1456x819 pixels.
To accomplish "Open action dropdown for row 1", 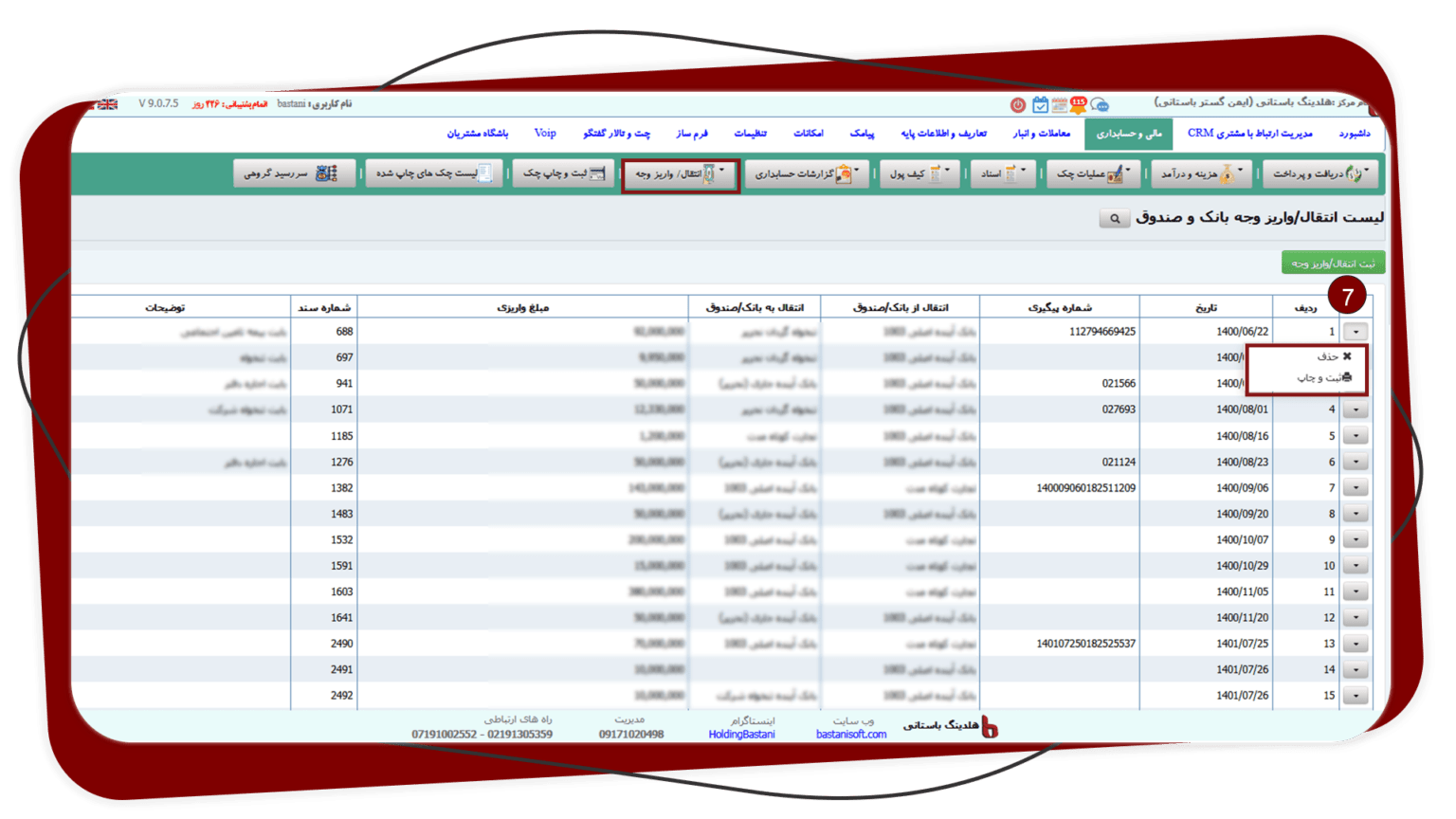I will (x=1356, y=332).
